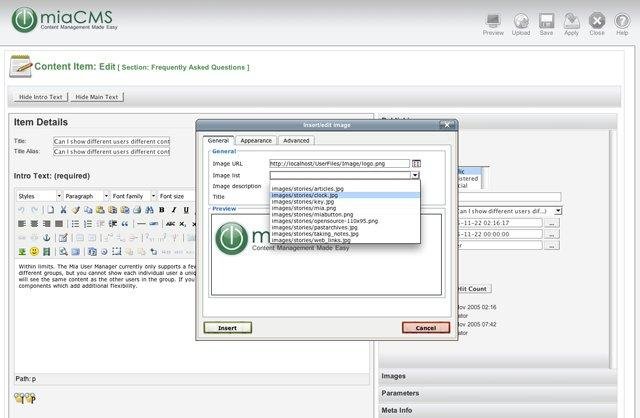Click the Cancel button
640x418 pixels.
coord(426,328)
